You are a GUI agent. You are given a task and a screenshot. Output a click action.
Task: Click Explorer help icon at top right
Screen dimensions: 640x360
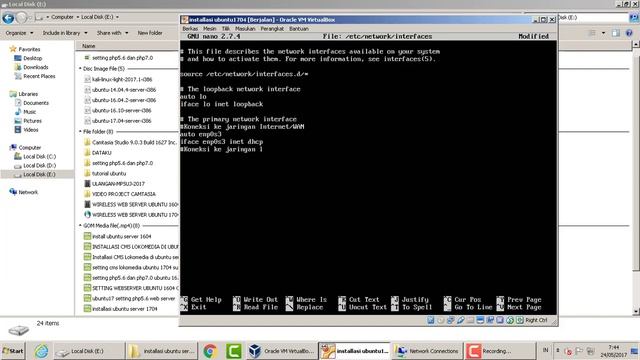click(629, 33)
